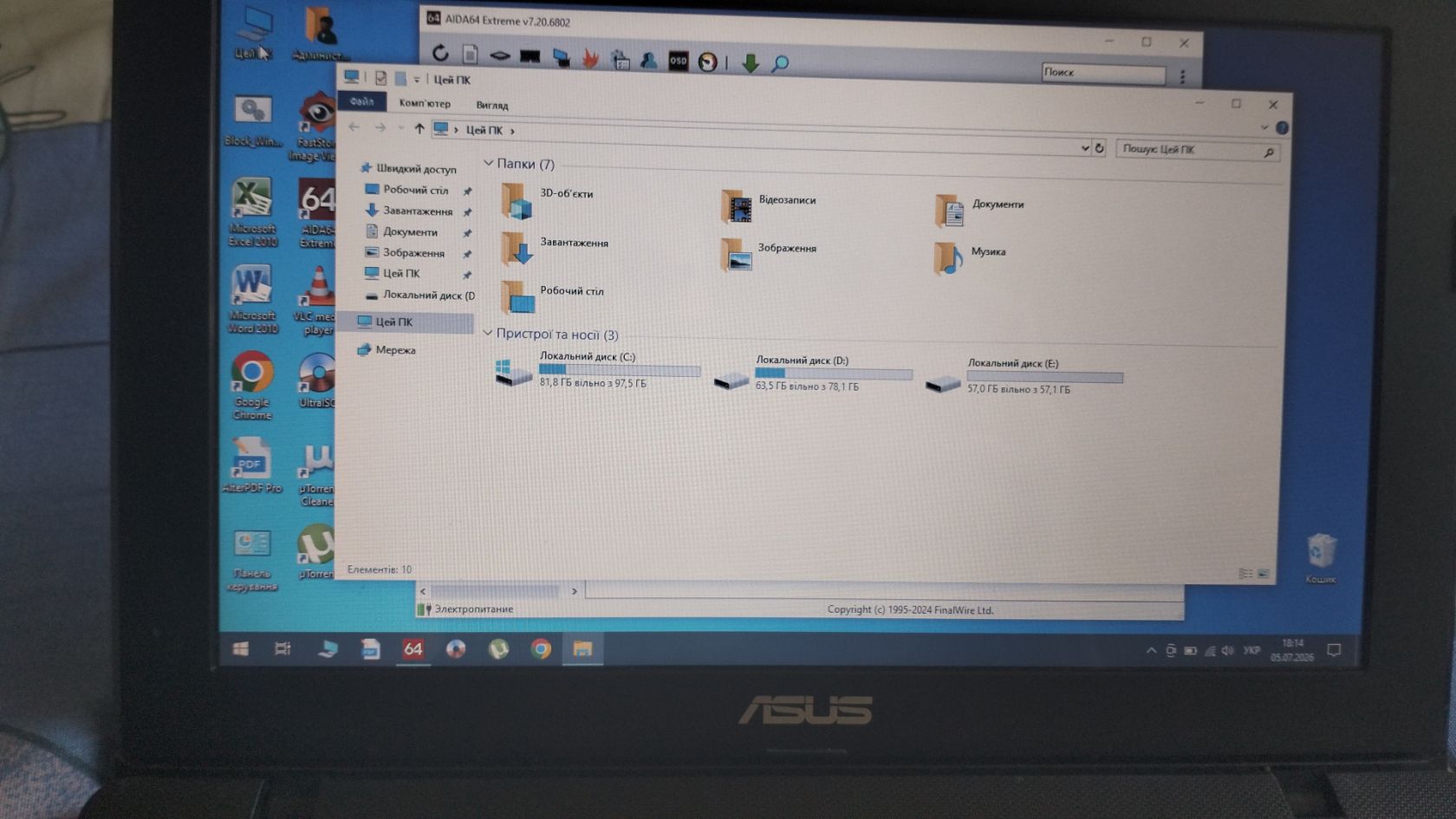Click the AIDA64 horizontal scrollbar left arrow

[424, 591]
